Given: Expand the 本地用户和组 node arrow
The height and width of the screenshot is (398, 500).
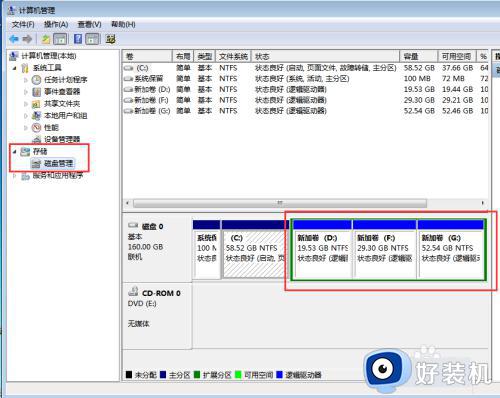Looking at the screenshot, I should (26, 116).
